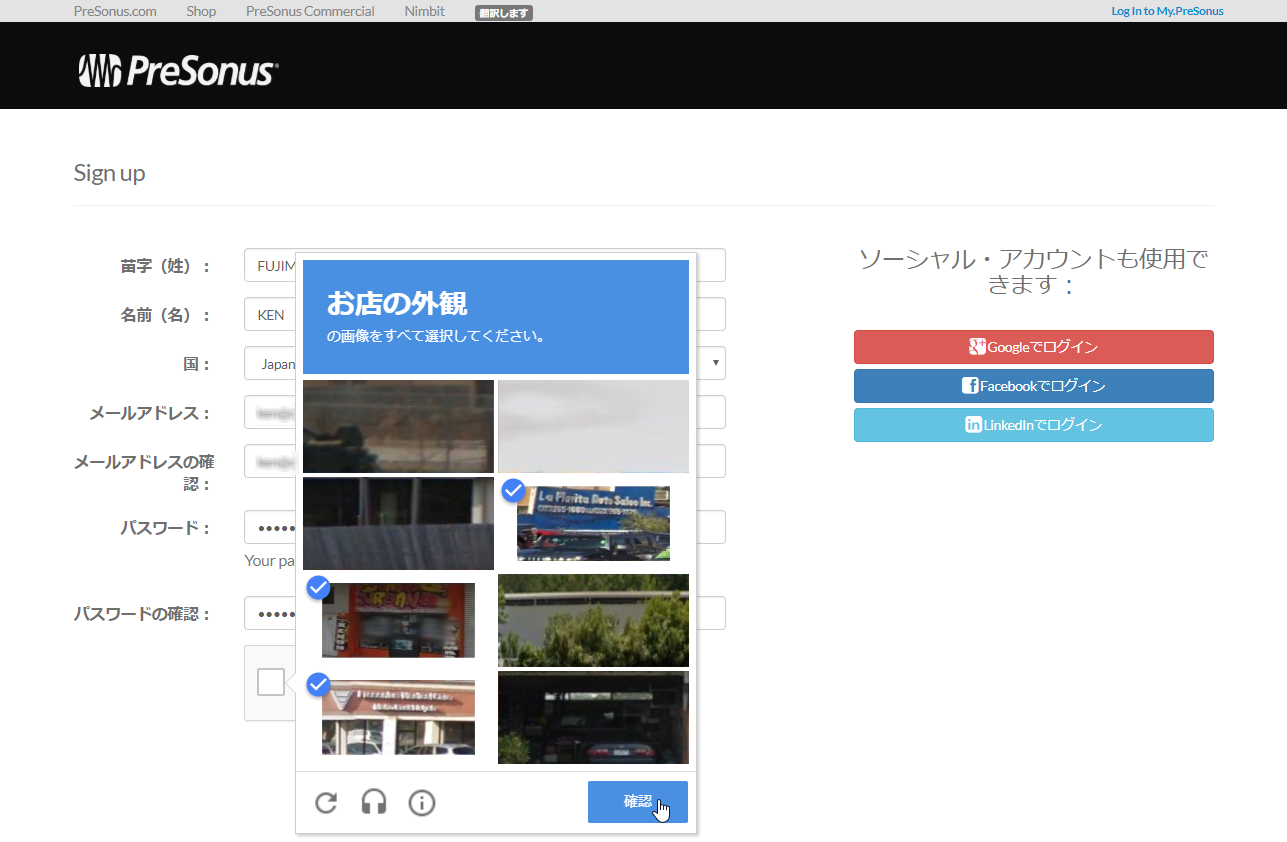1287x842 pixels.
Task: Click the パスワードの確認 confirm password field
Action: [x=485, y=613]
